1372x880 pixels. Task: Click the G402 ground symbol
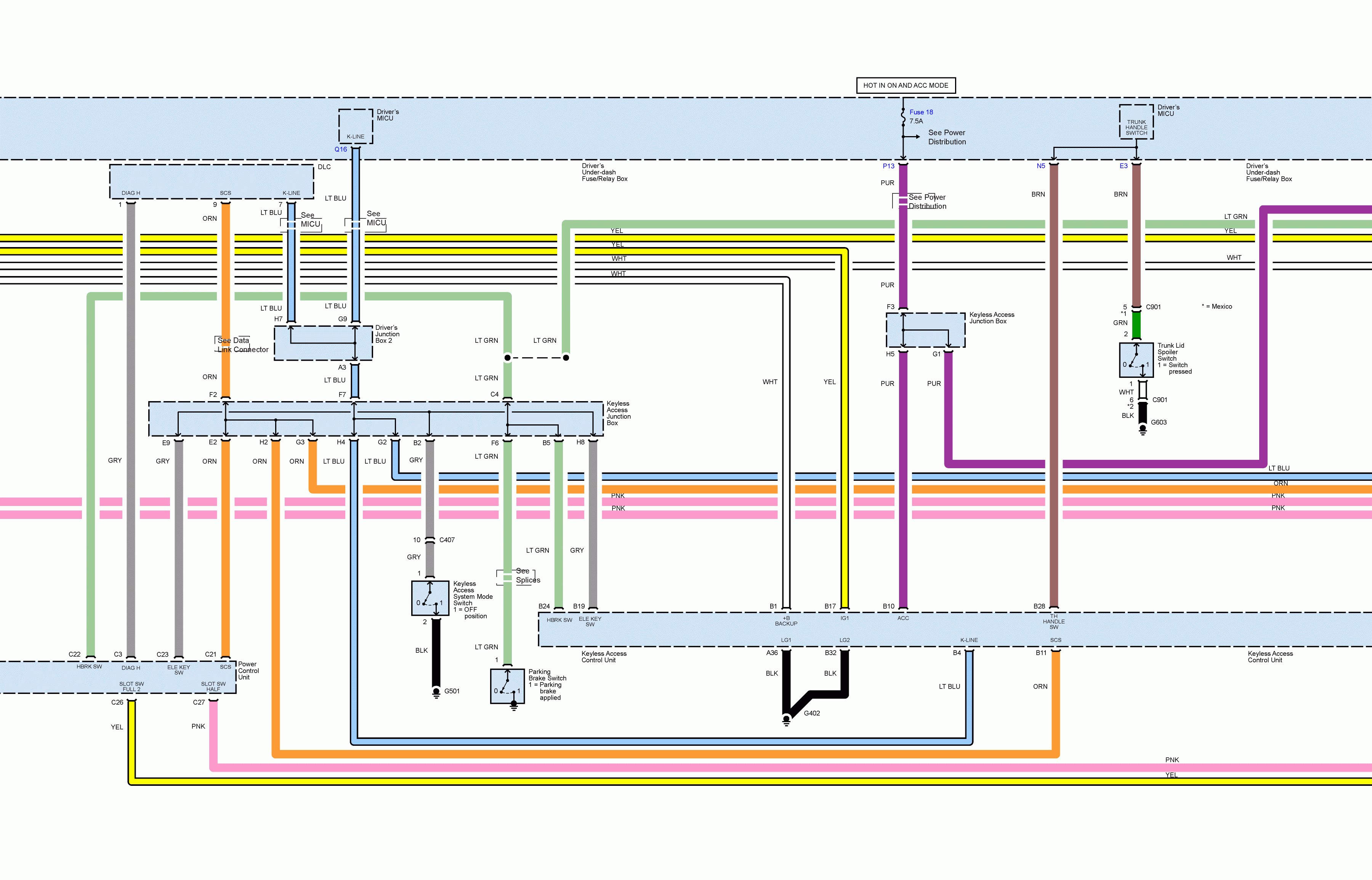(786, 720)
